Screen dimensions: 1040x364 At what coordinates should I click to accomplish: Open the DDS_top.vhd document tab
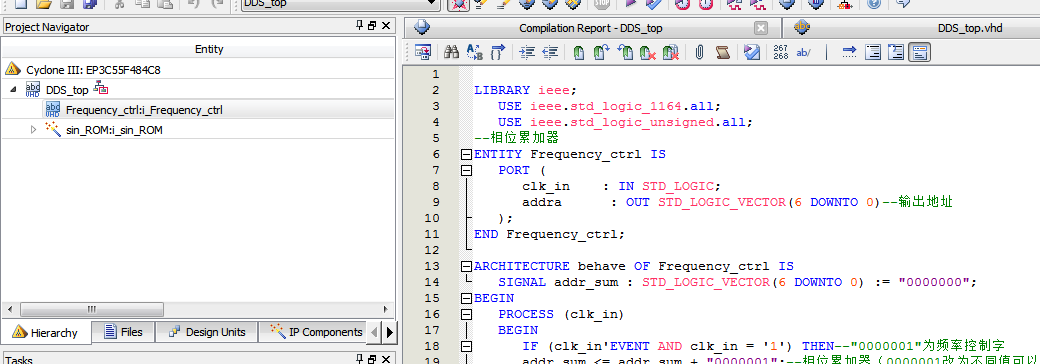tap(970, 28)
